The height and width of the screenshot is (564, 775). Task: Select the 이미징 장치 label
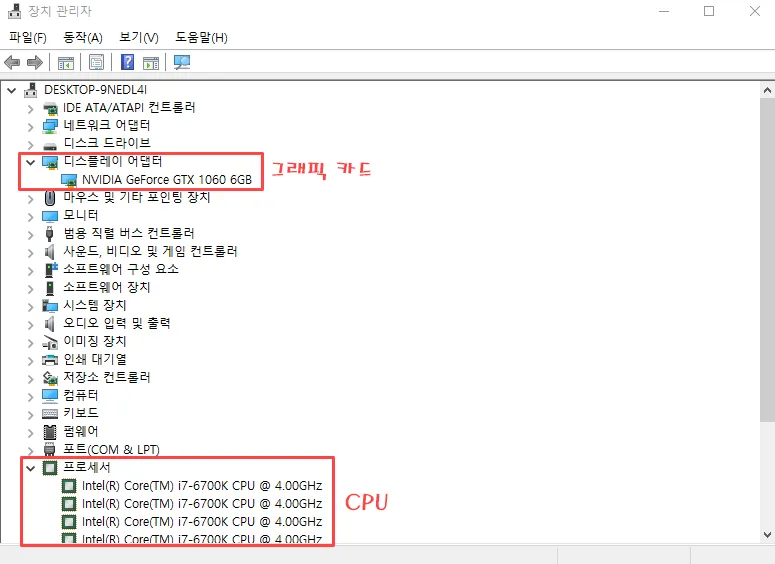pos(95,342)
